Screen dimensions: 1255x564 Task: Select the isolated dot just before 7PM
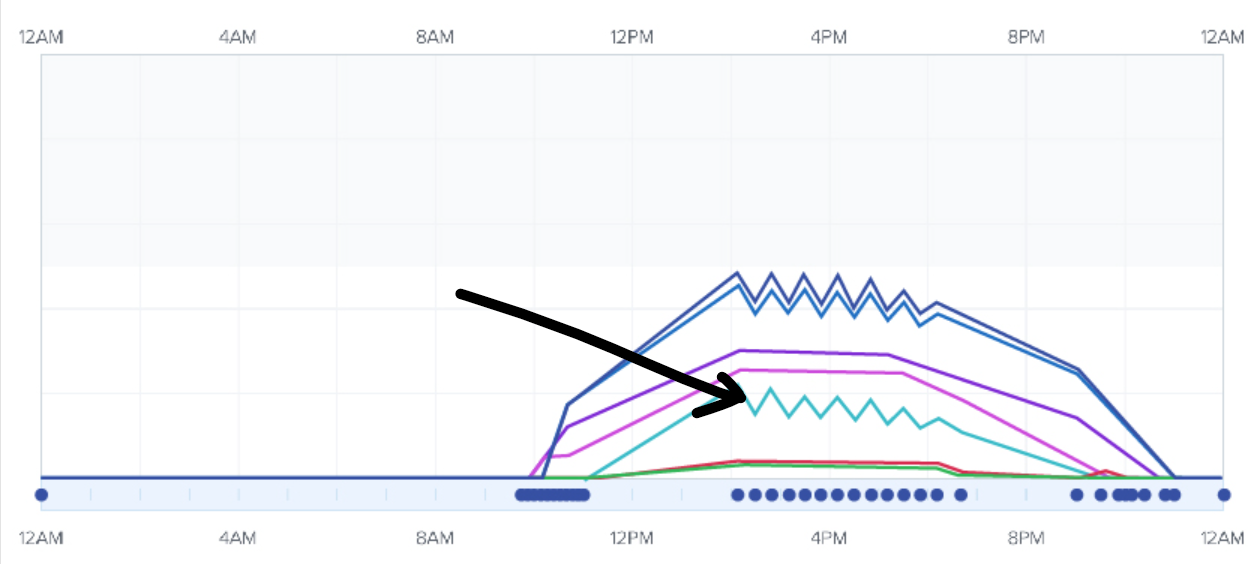(x=961, y=494)
